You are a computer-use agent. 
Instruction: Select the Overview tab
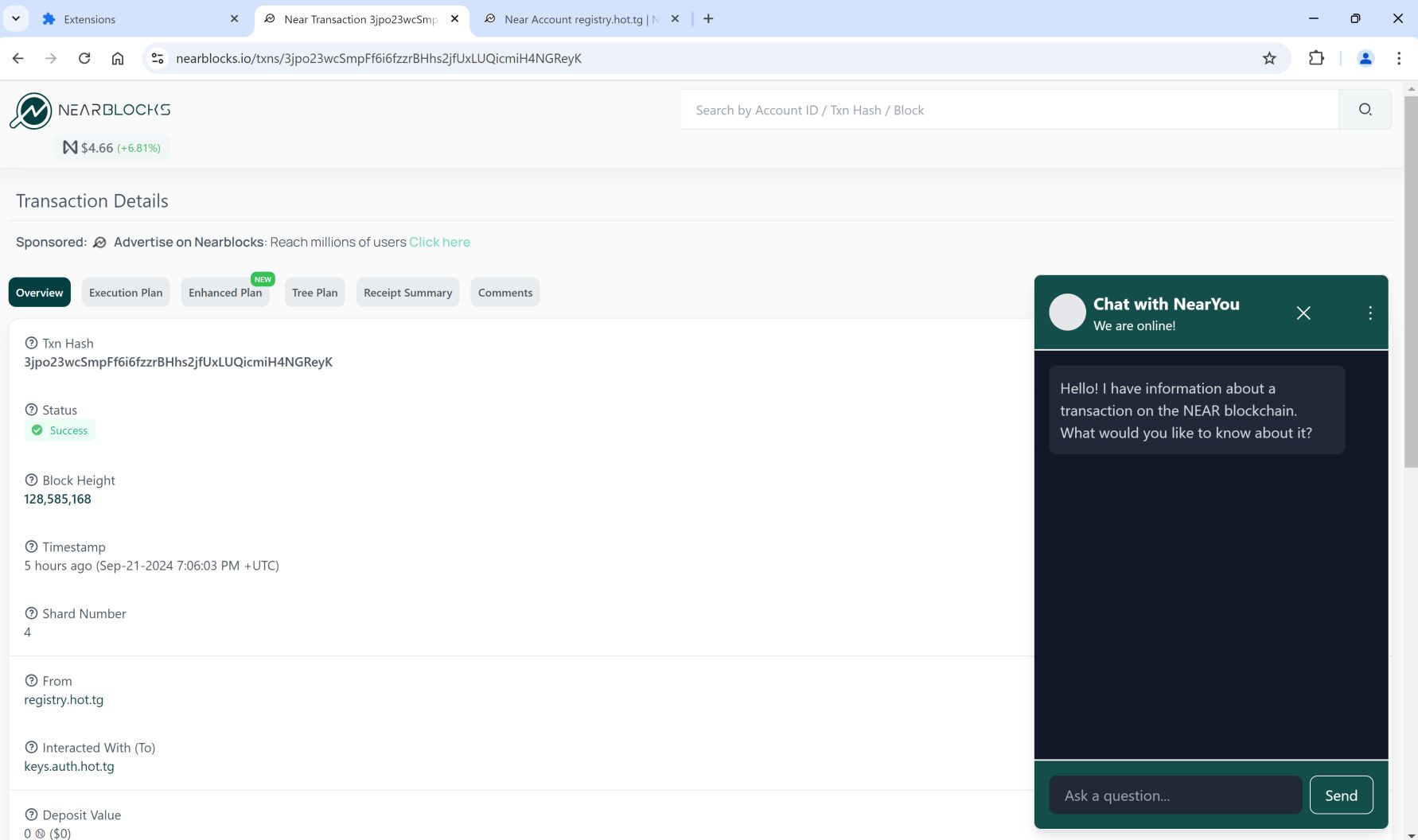40,293
